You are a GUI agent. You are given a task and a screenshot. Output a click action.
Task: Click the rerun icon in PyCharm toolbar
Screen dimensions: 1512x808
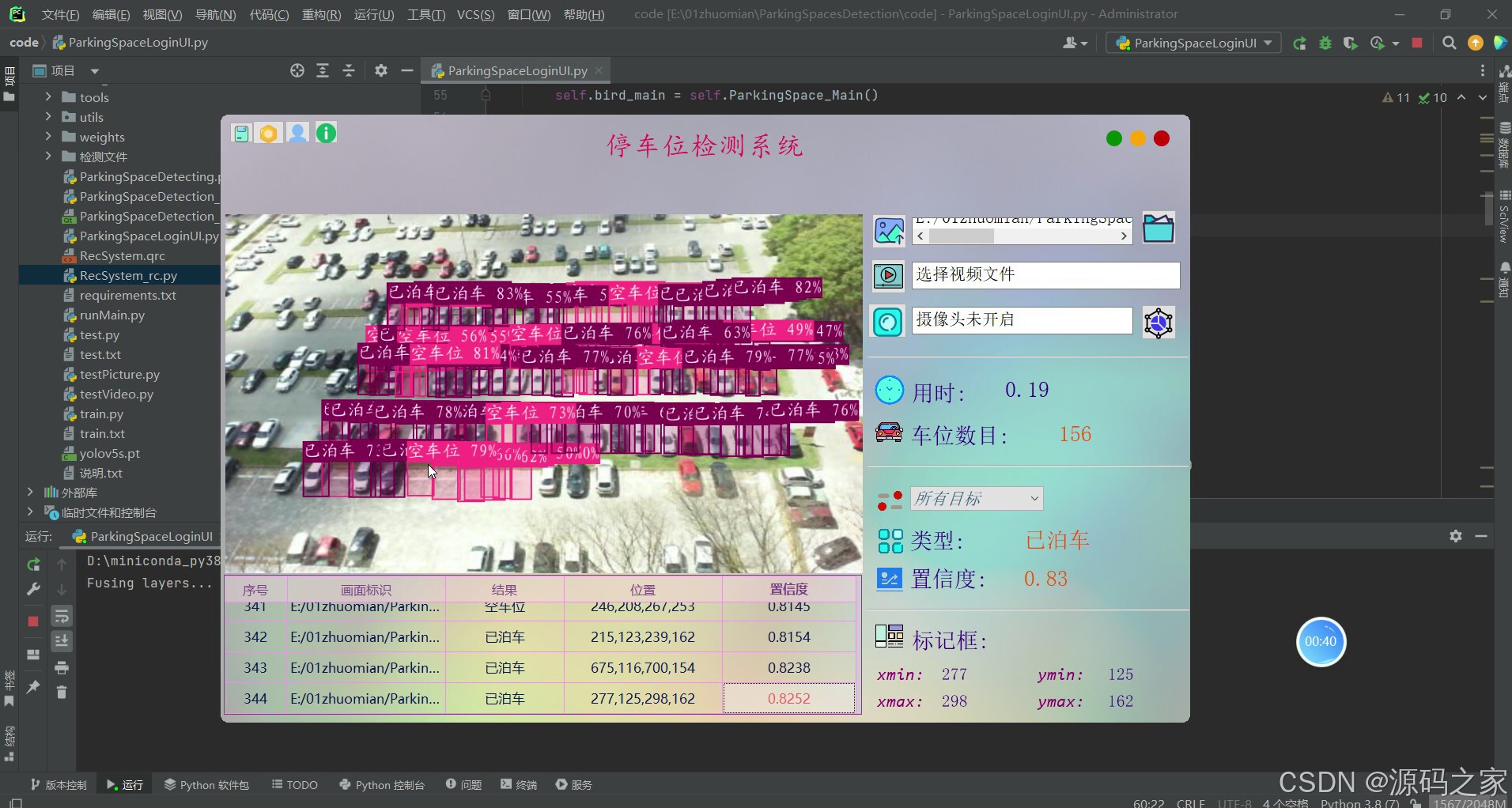tap(1299, 43)
